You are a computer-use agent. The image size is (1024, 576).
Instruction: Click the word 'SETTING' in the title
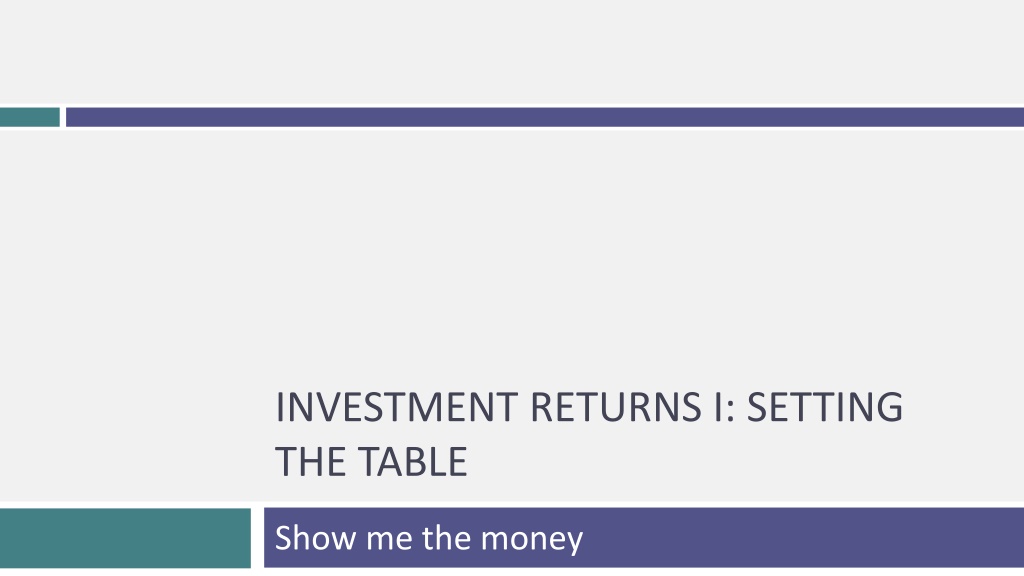coord(825,407)
